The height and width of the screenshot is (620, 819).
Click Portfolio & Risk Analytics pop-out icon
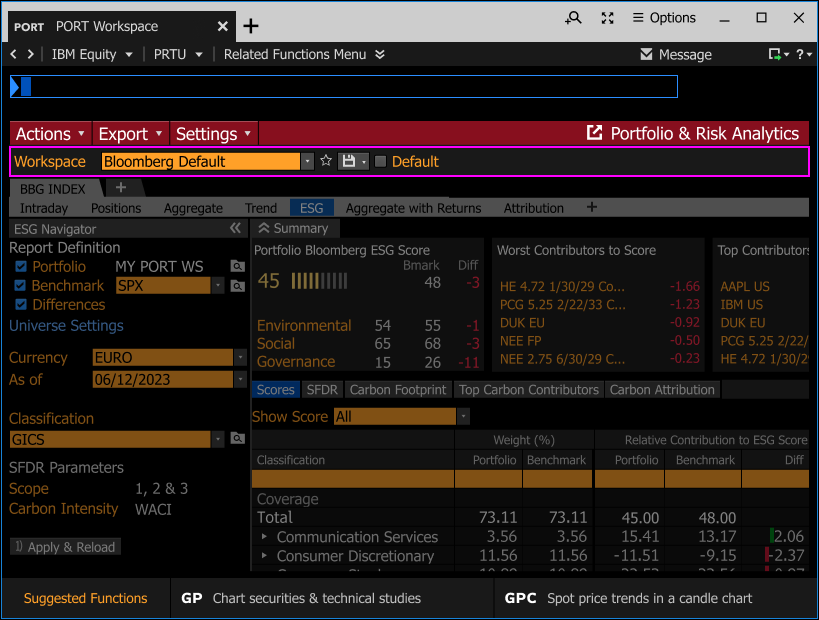click(x=594, y=133)
